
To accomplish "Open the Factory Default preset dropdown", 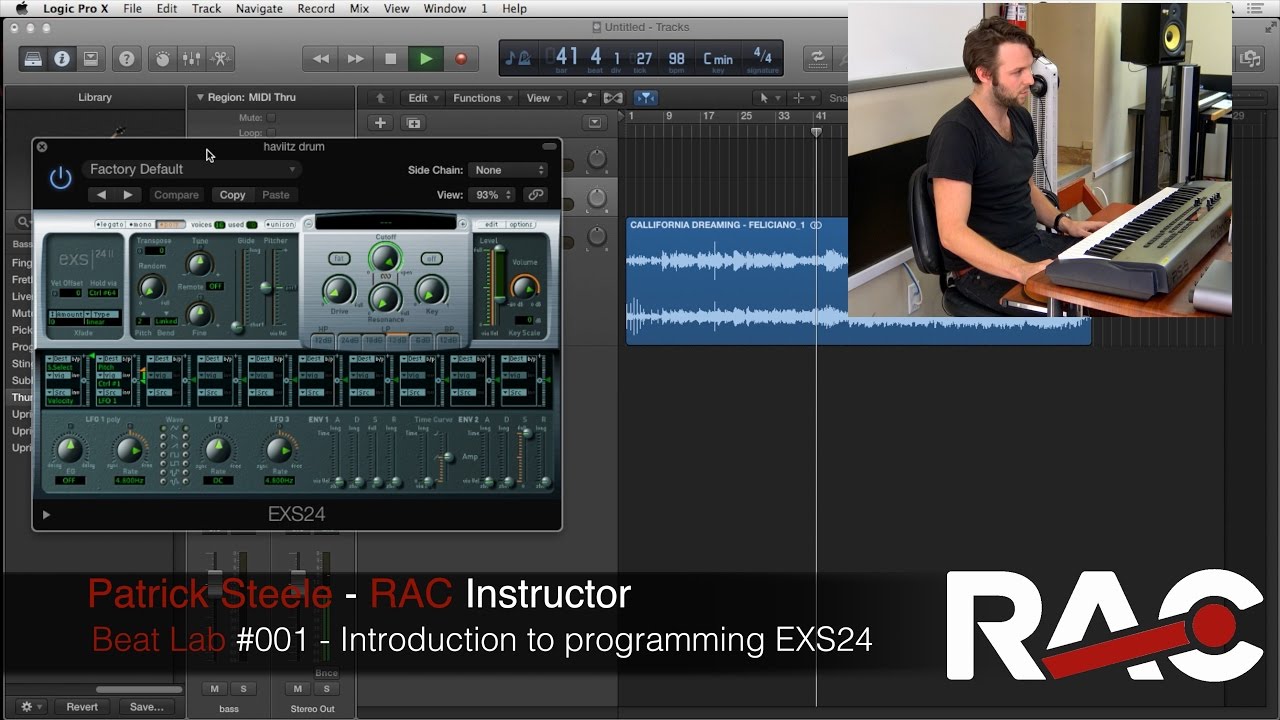I will 192,170.
